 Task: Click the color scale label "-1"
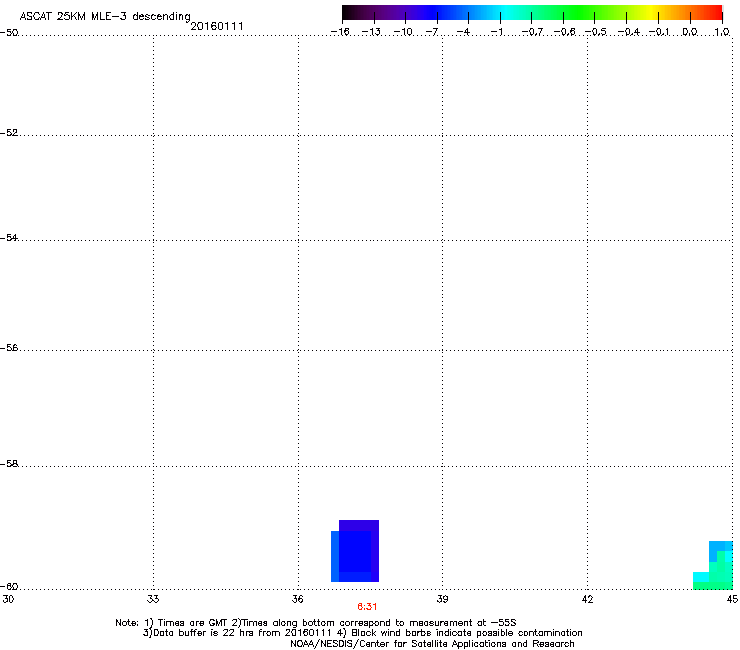coord(496,32)
